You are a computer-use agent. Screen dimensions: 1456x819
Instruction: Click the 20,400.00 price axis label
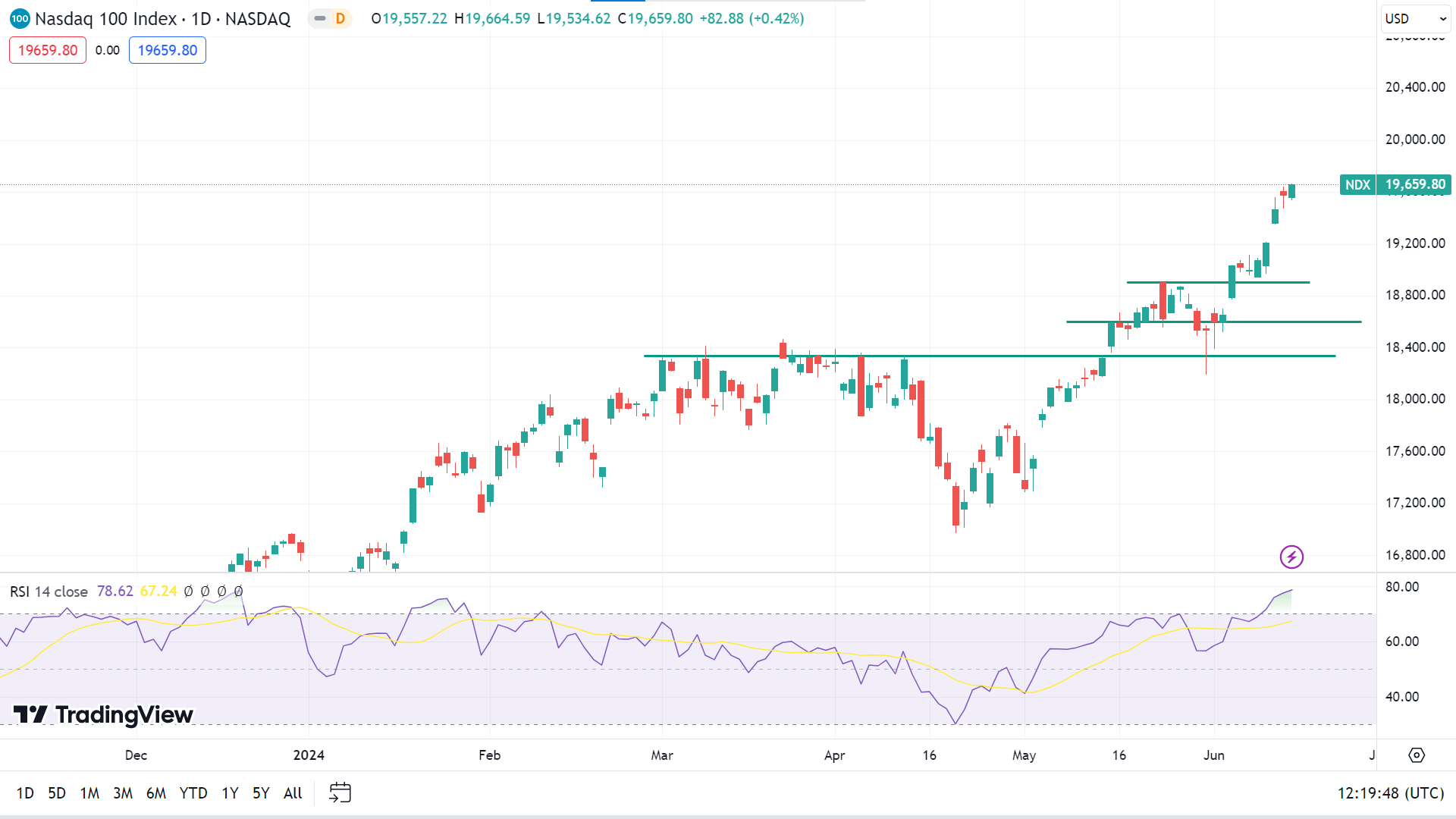point(1415,87)
